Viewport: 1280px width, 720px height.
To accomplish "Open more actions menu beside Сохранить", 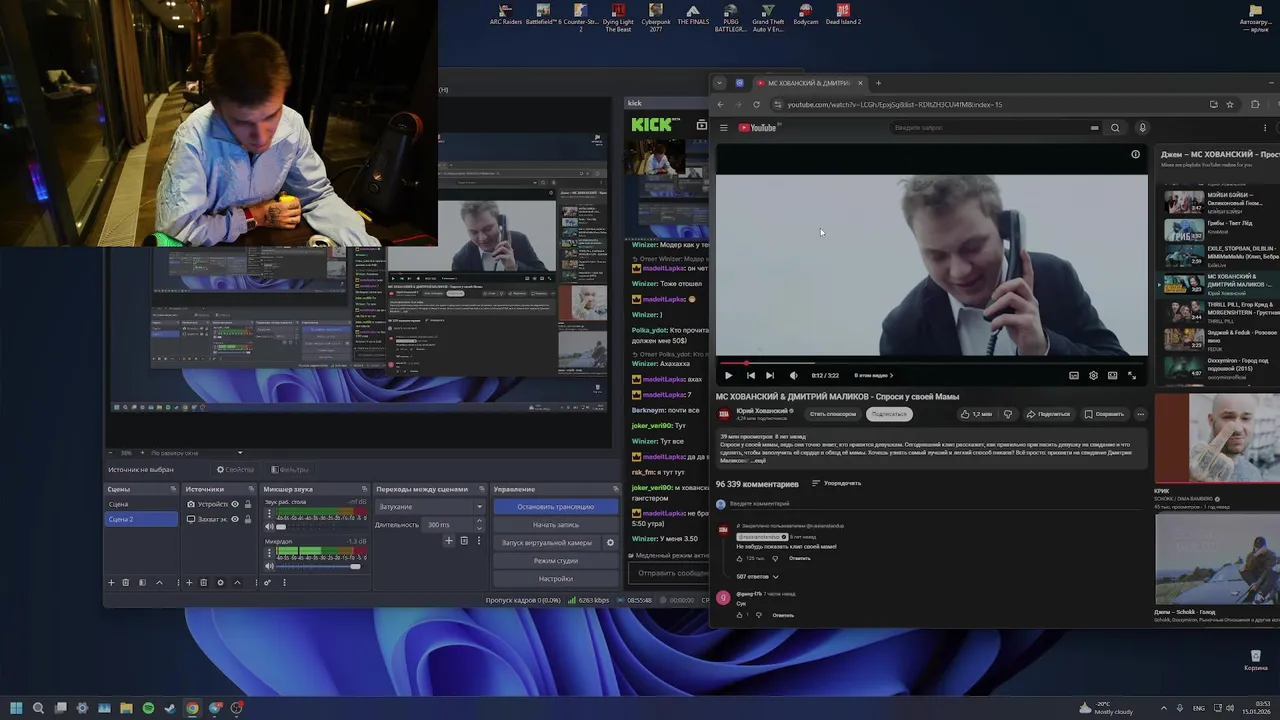I will [x=1140, y=414].
